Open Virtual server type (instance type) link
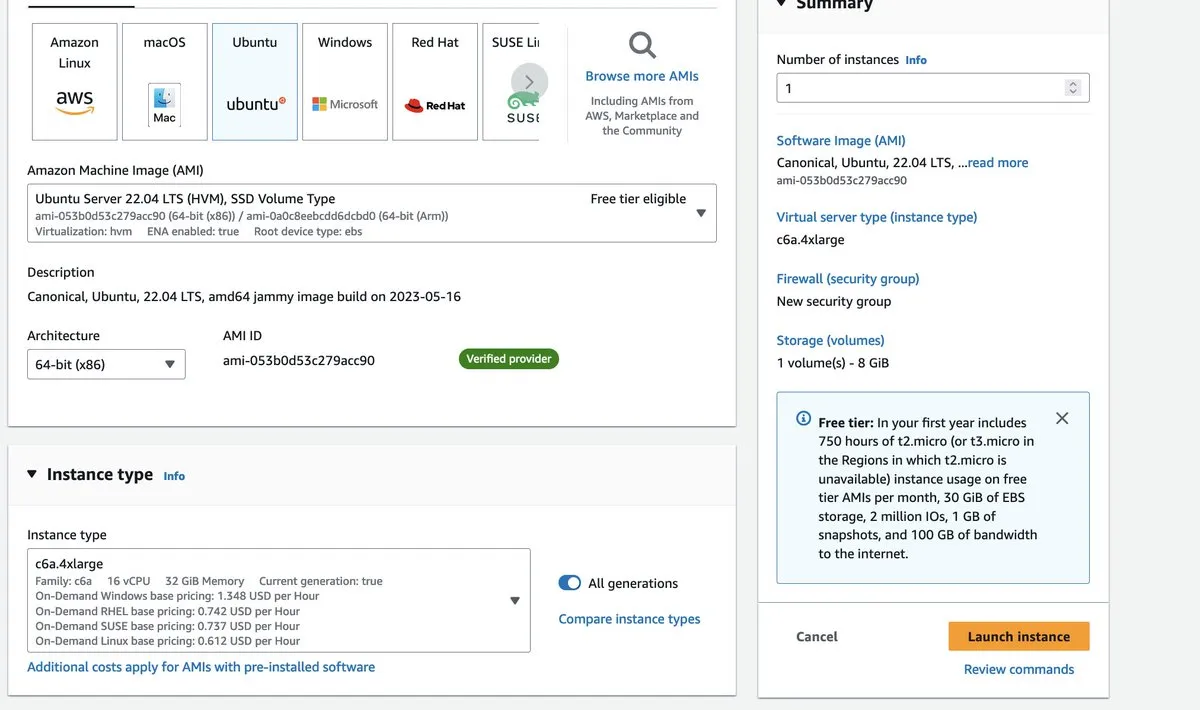The image size is (1200, 710). (877, 217)
